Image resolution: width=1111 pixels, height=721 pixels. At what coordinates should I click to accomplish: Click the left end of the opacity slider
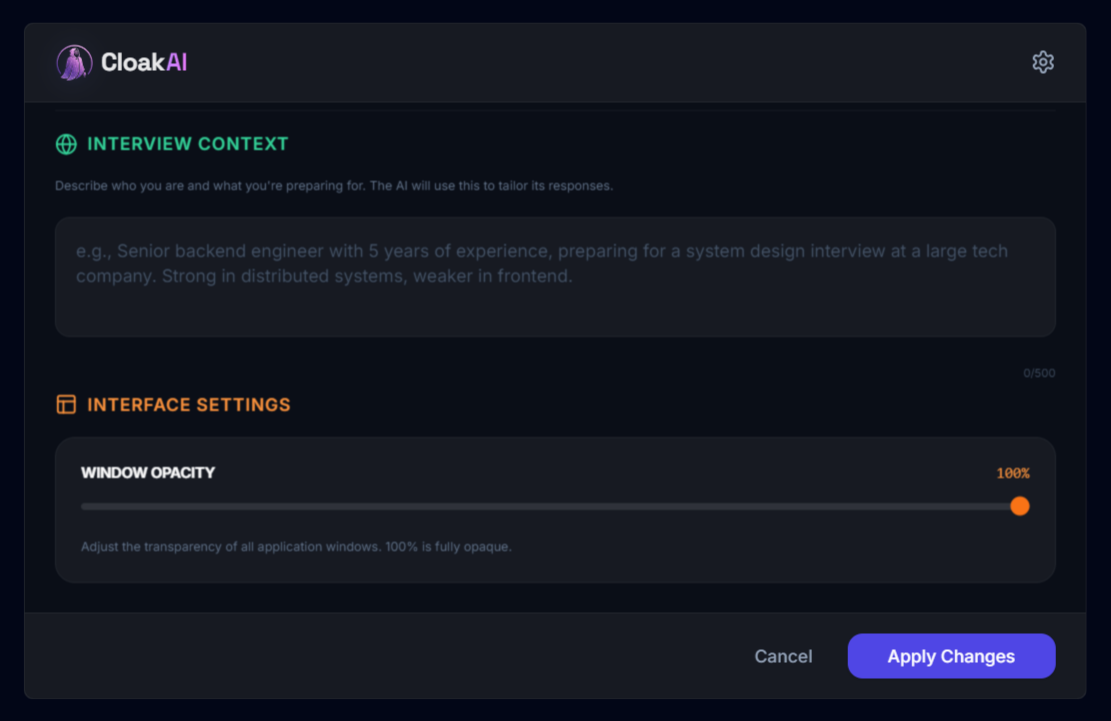point(84,506)
